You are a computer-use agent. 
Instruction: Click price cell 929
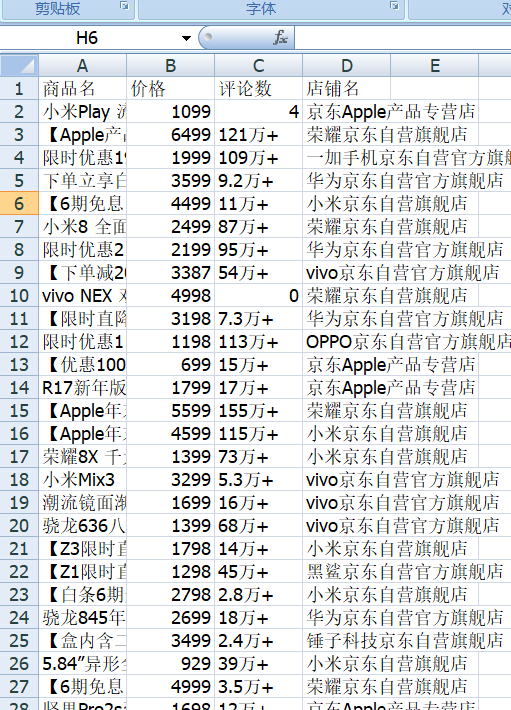(x=170, y=664)
